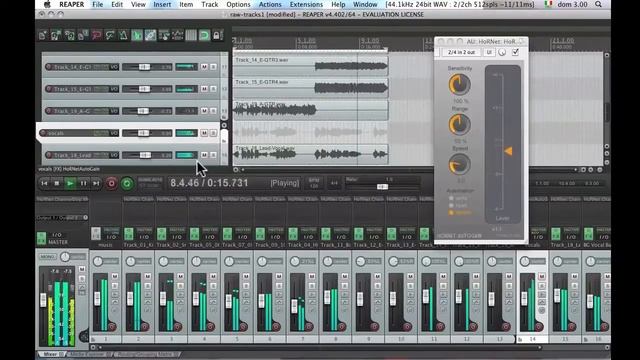This screenshot has width=640, height=360.
Task: Pause playback in the transport bar
Action: [x=83, y=184]
